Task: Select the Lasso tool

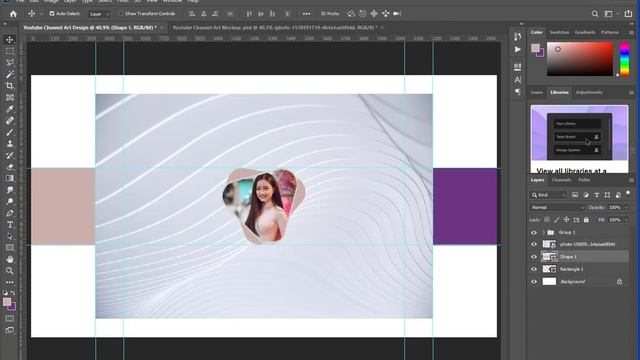Action: [10, 62]
